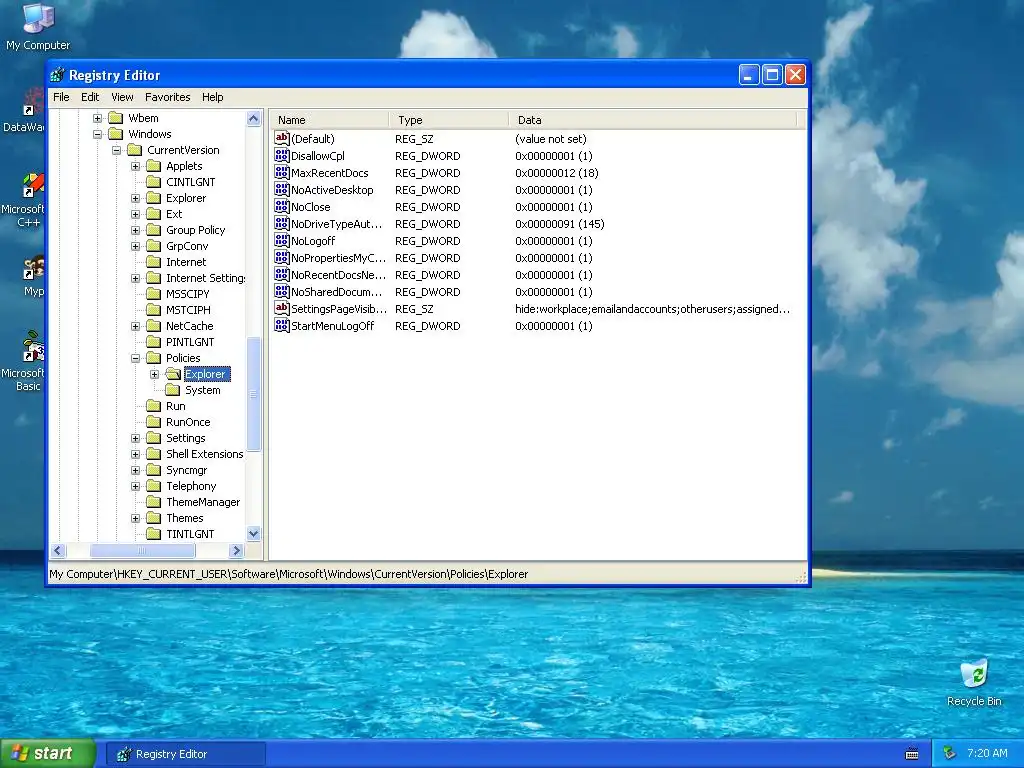Click Registry Editor taskbar button
Viewport: 1024px width, 768px height.
tap(186, 754)
